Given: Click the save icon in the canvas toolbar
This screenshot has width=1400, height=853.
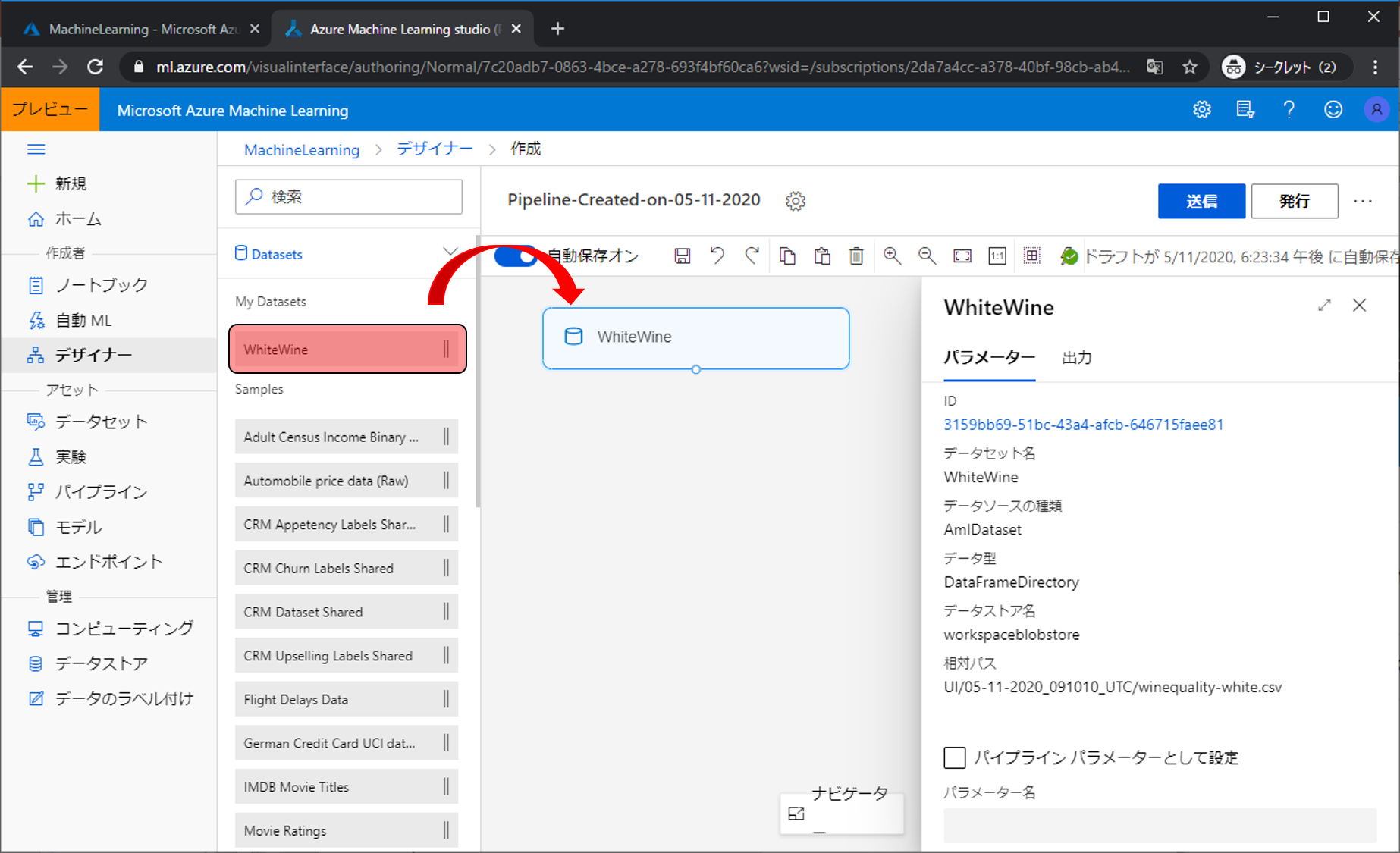Looking at the screenshot, I should (682, 256).
